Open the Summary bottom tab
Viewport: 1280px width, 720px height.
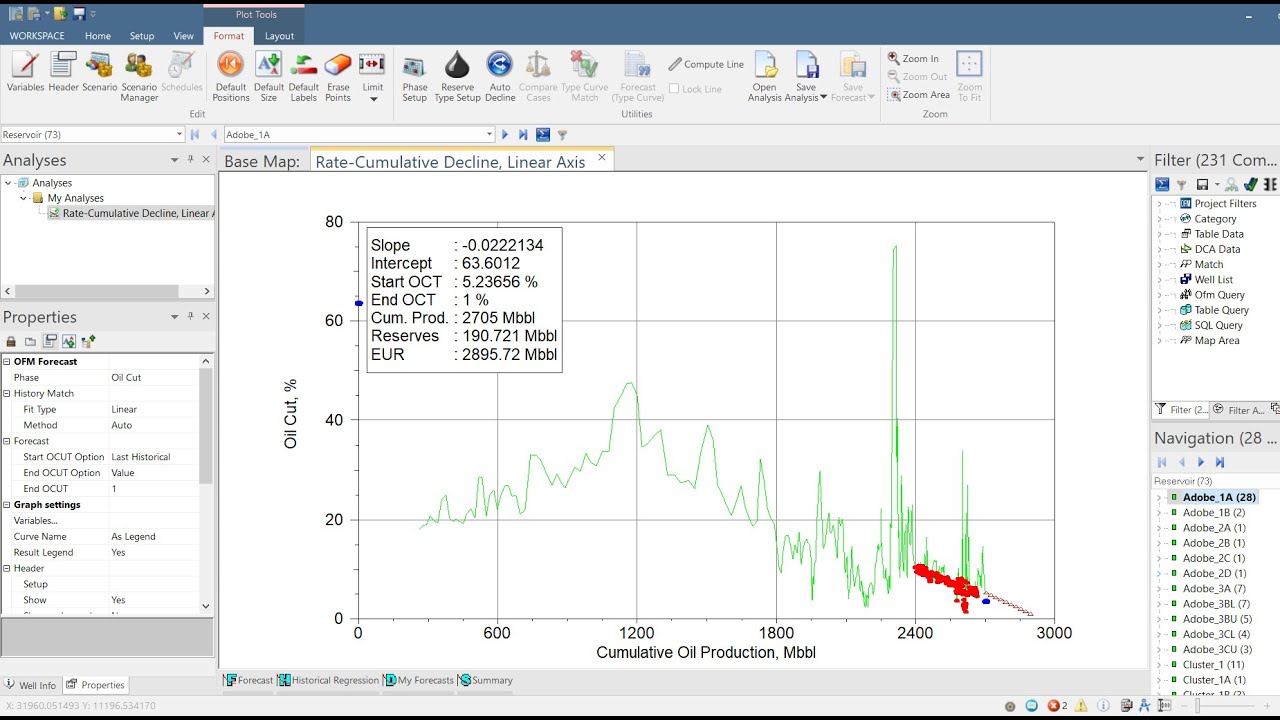485,680
